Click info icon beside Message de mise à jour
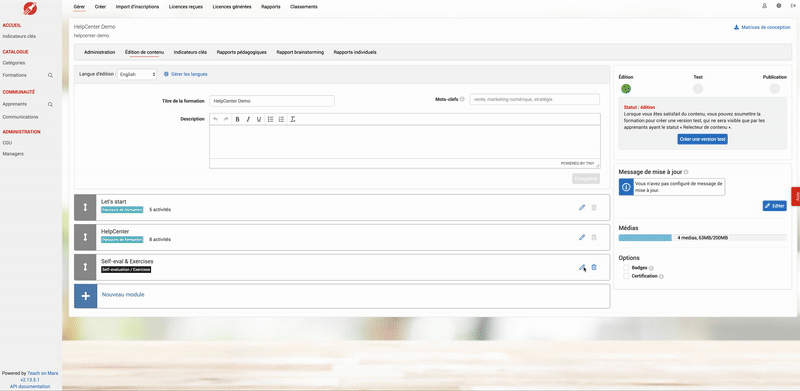Screen dimensions: 800x391 (x=686, y=172)
